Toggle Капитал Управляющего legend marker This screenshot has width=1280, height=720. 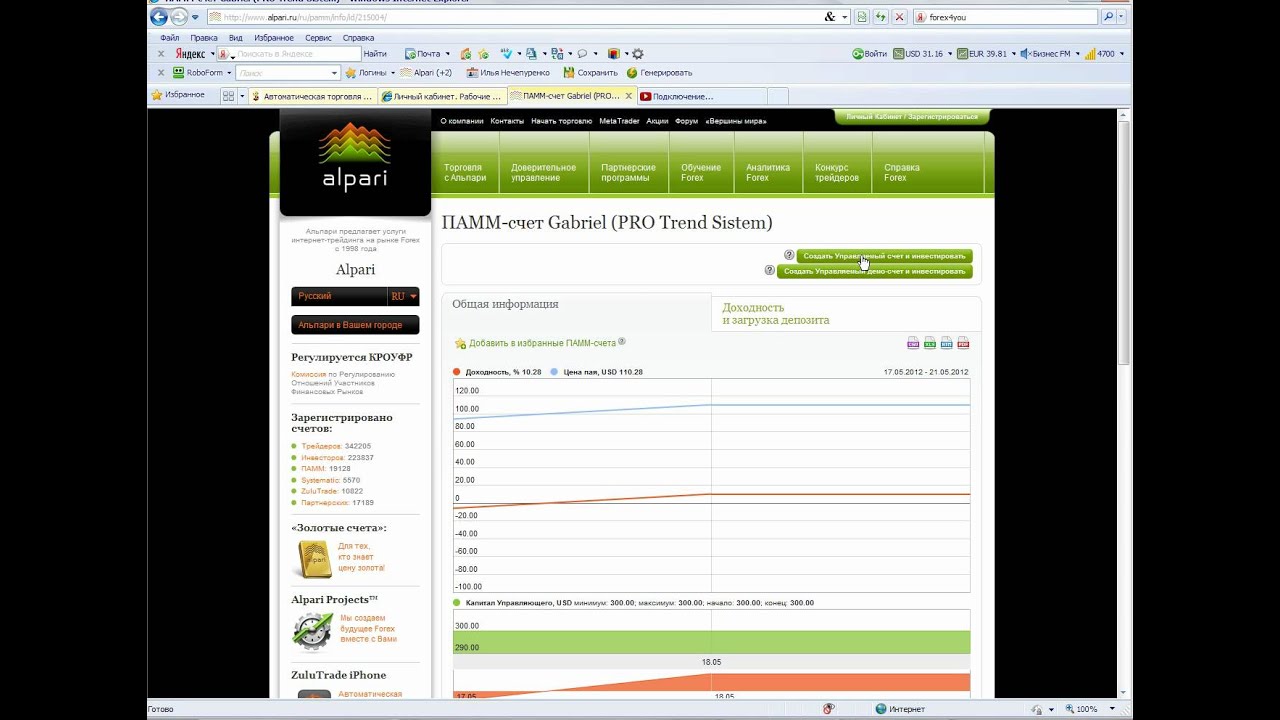click(457, 603)
